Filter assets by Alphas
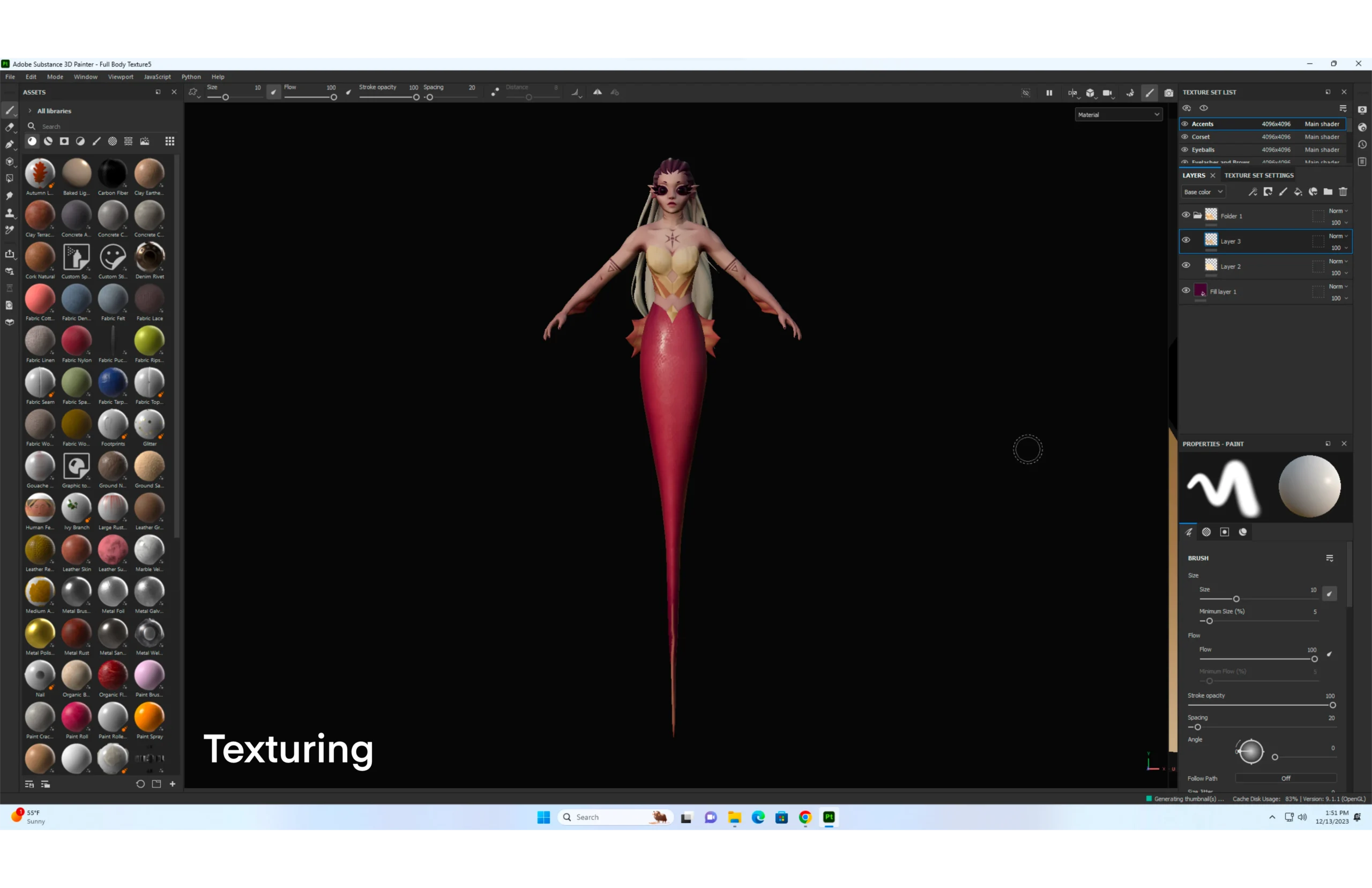 [113, 141]
